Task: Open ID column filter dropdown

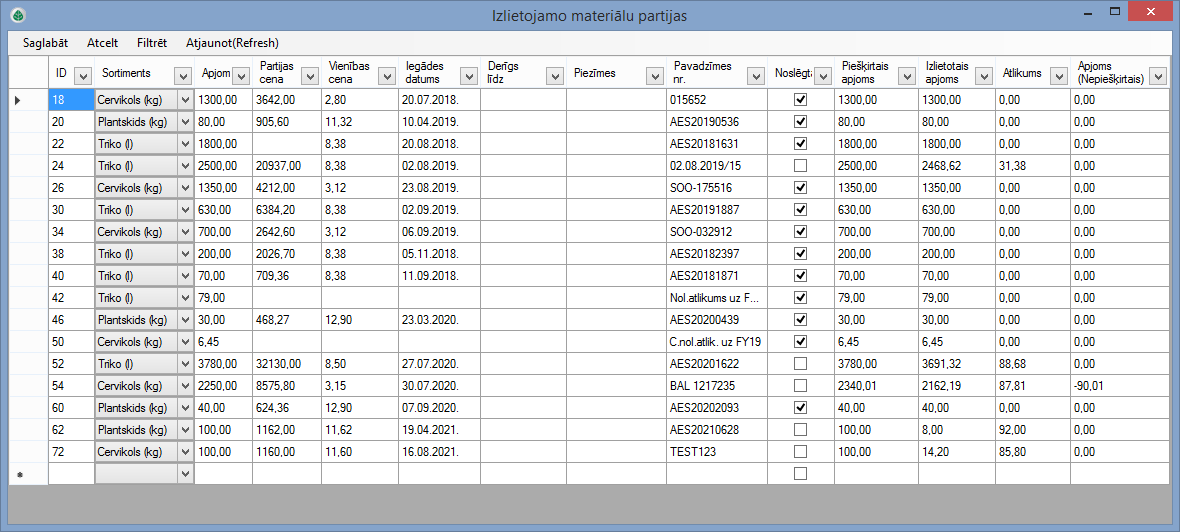Action: [83, 74]
